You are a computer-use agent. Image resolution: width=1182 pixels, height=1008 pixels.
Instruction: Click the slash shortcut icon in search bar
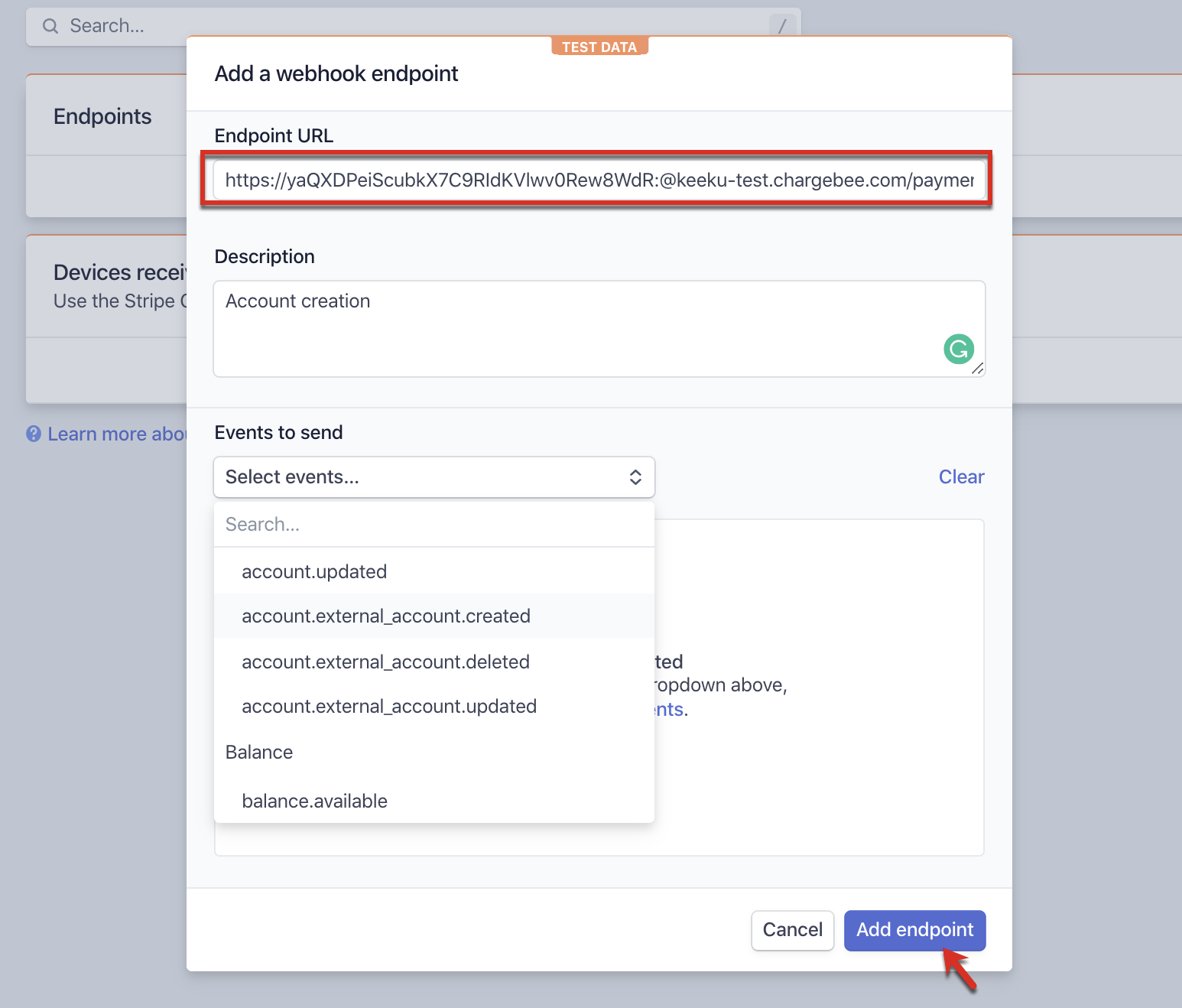pos(781,26)
